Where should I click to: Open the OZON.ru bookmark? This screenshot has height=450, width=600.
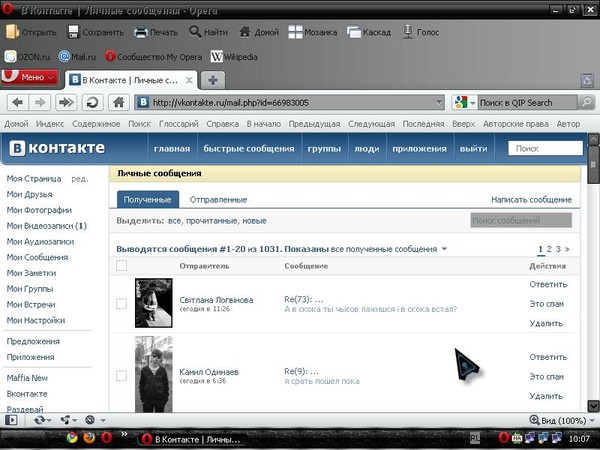pyautogui.click(x=27, y=57)
